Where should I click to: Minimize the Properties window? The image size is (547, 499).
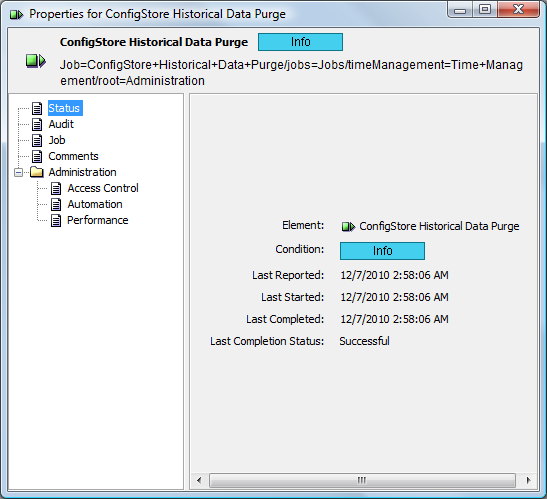[460, 10]
